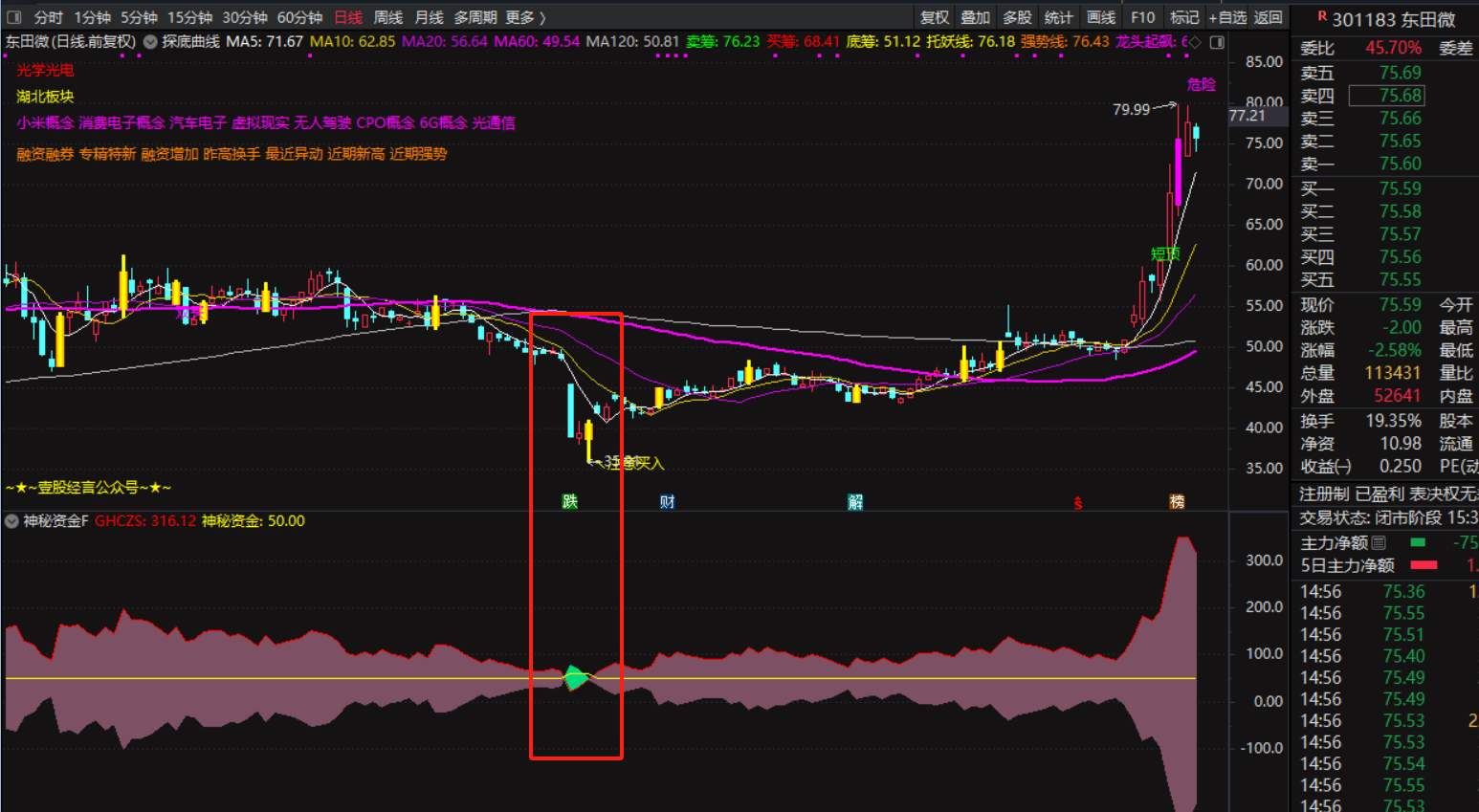Click the R margin-trading icon beside stock code
Image resolution: width=1479 pixels, height=812 pixels.
click(x=1322, y=17)
